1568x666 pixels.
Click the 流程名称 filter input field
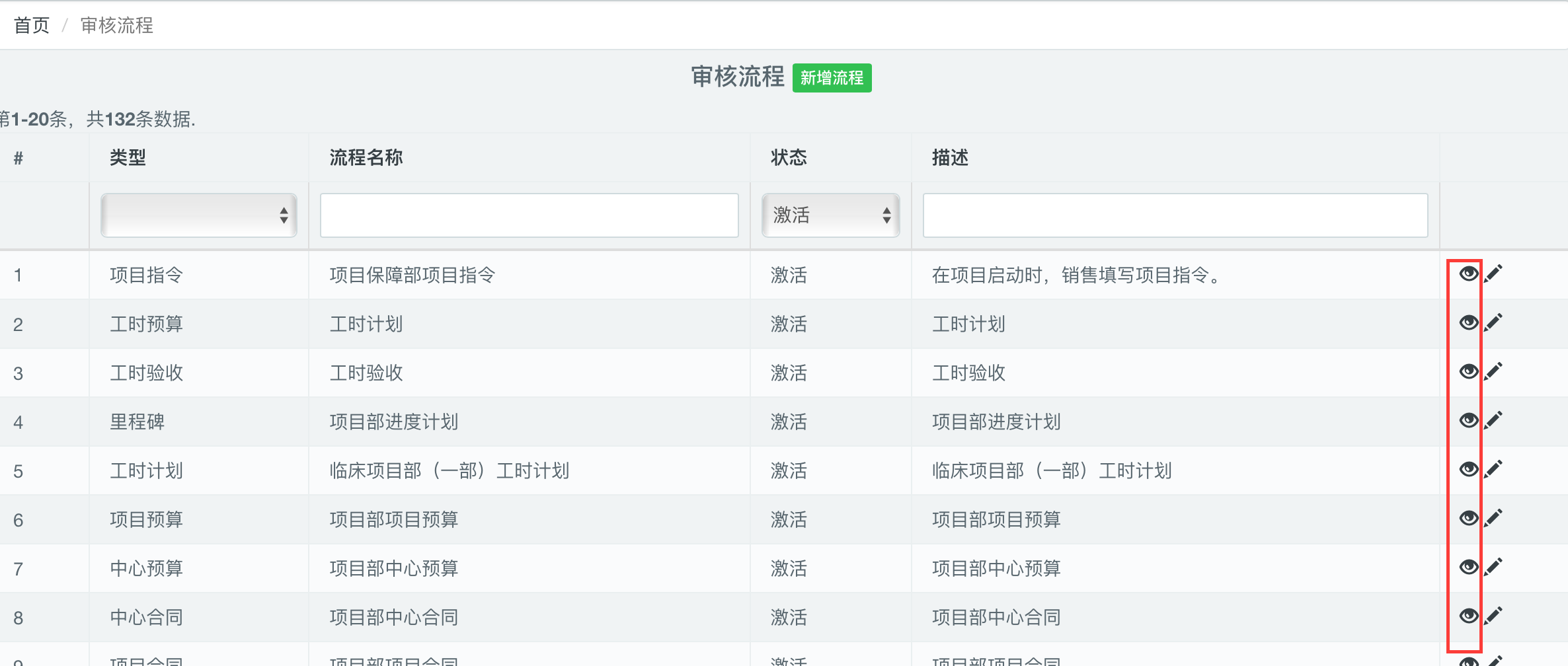point(529,215)
